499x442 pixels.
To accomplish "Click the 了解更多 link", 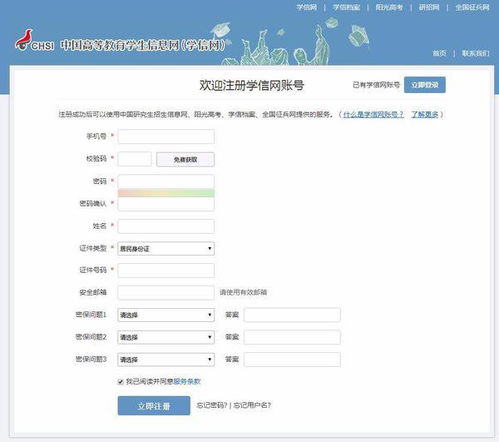I will coord(425,114).
